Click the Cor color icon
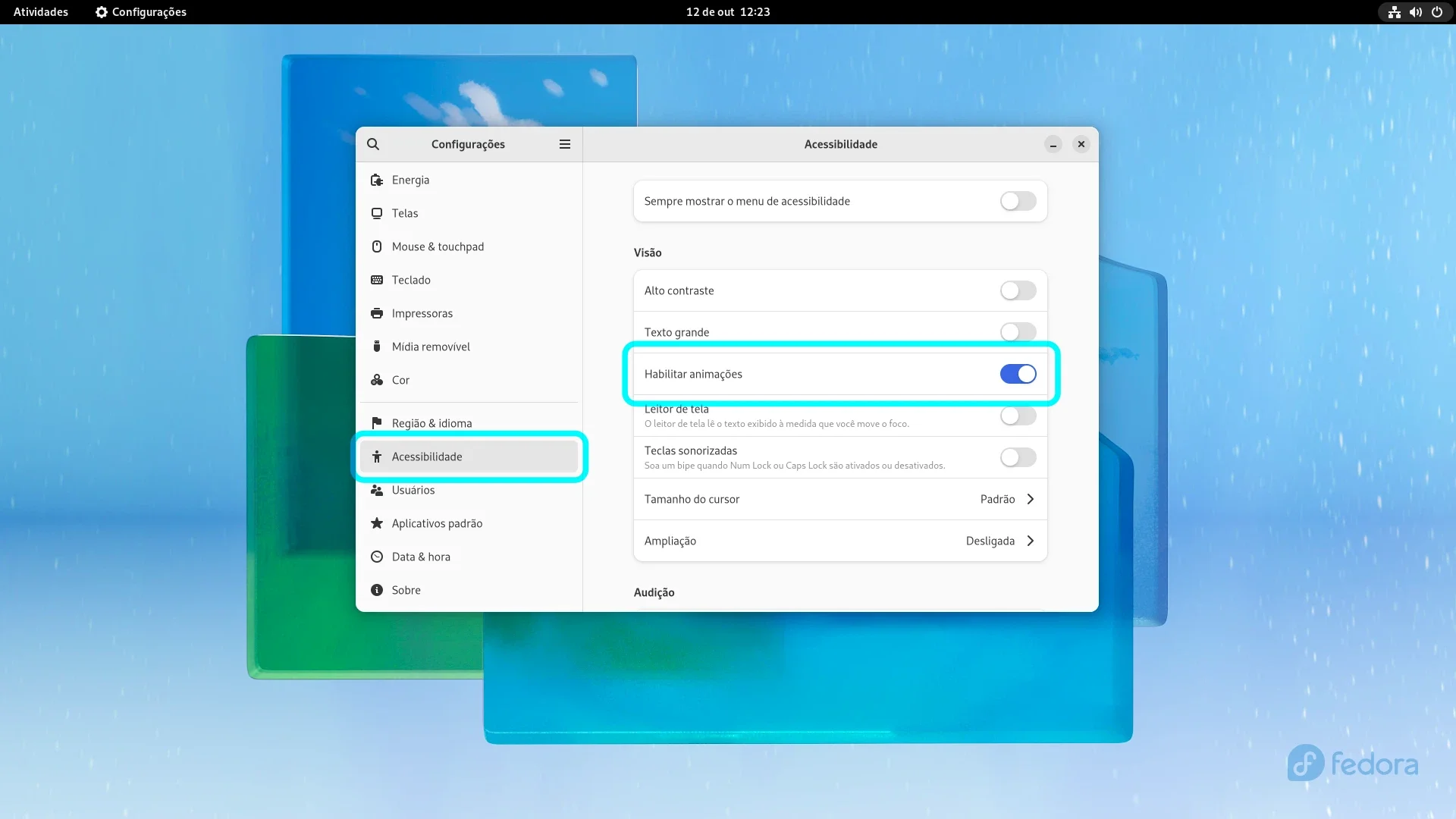Image resolution: width=1456 pixels, height=819 pixels. [377, 380]
